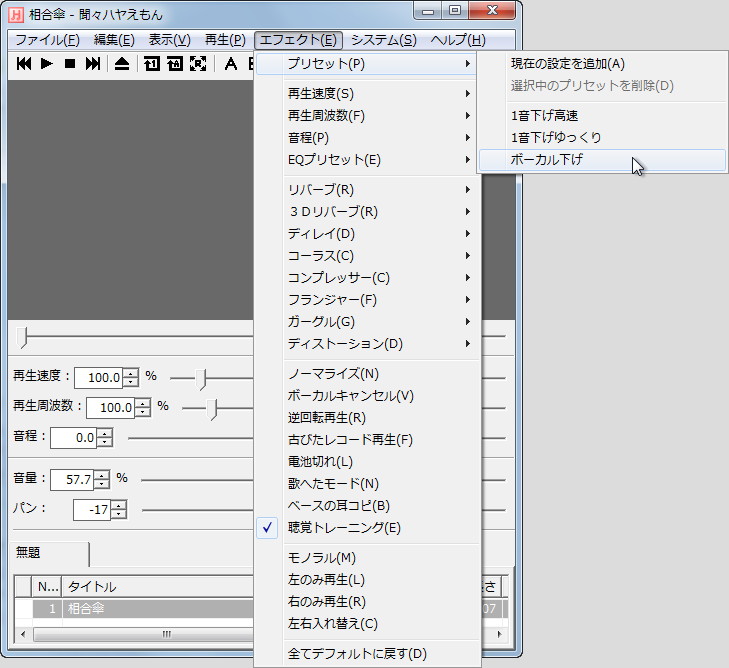The width and height of the screenshot is (729, 668).
Task: Open the 再生(P) menu
Action: tap(225, 40)
